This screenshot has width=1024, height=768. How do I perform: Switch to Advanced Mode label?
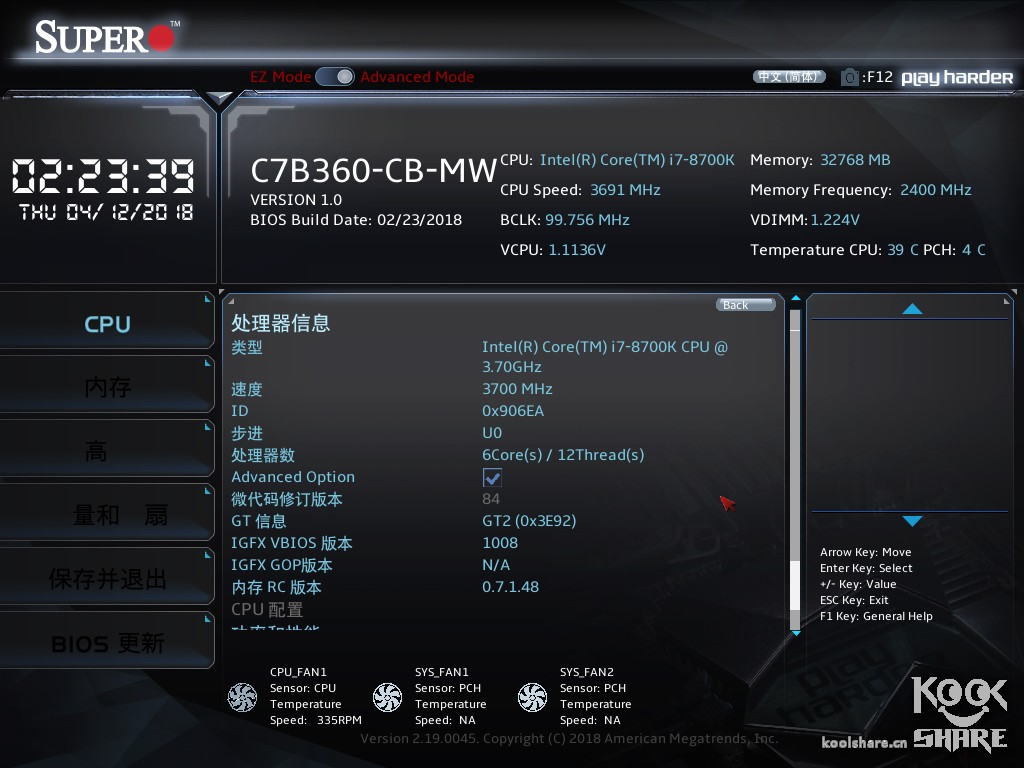click(x=417, y=77)
